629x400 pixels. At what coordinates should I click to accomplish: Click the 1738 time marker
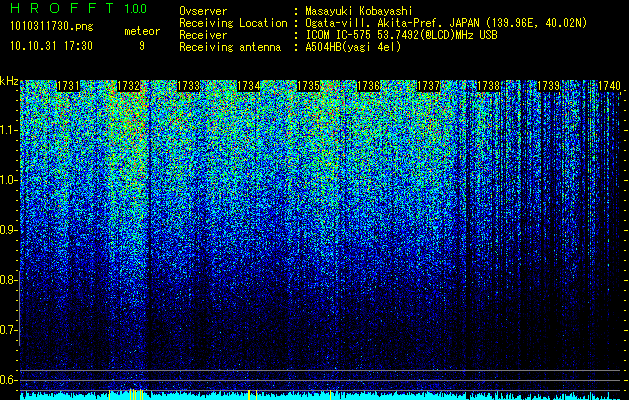click(489, 86)
